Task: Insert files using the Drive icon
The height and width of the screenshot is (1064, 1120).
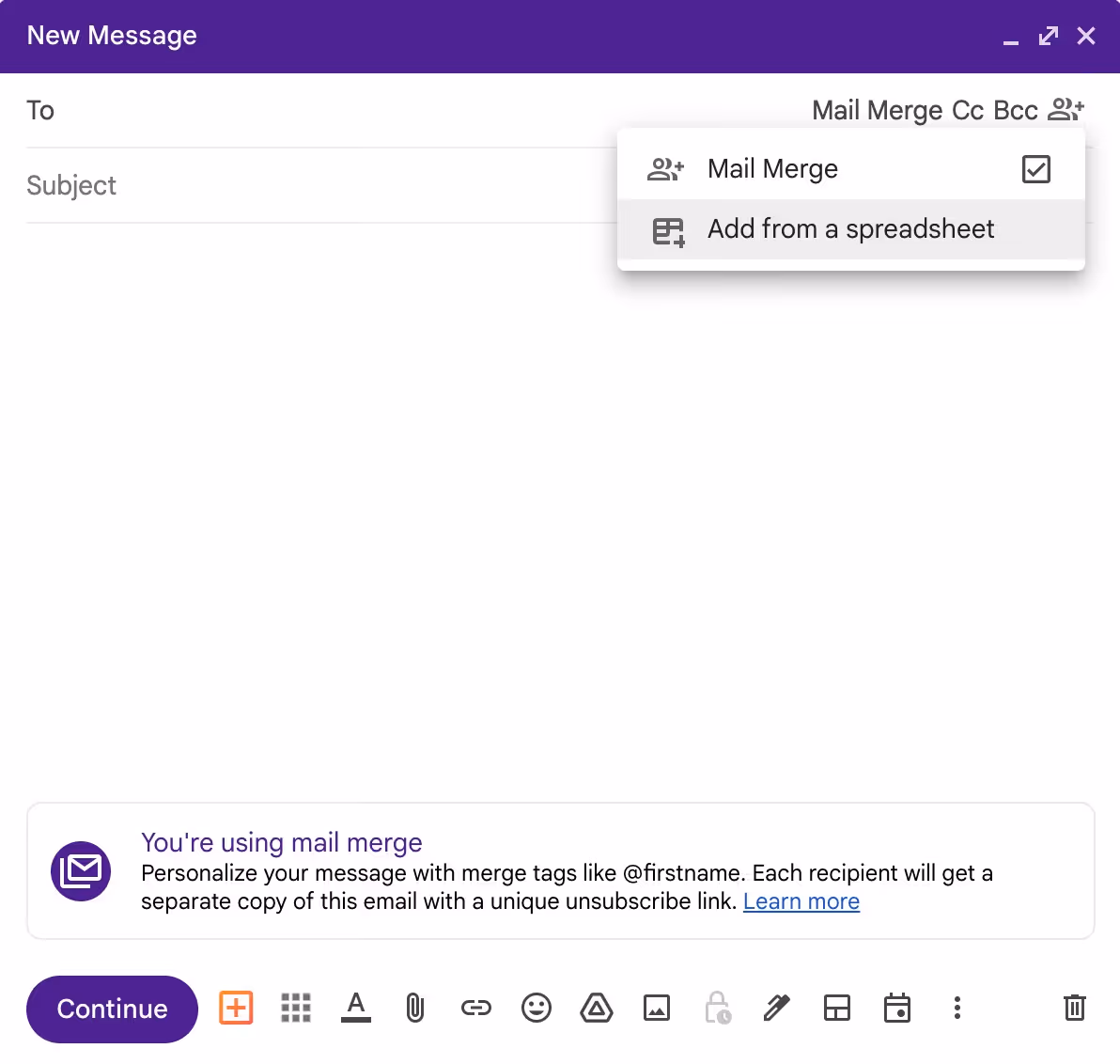Action: (x=597, y=1009)
